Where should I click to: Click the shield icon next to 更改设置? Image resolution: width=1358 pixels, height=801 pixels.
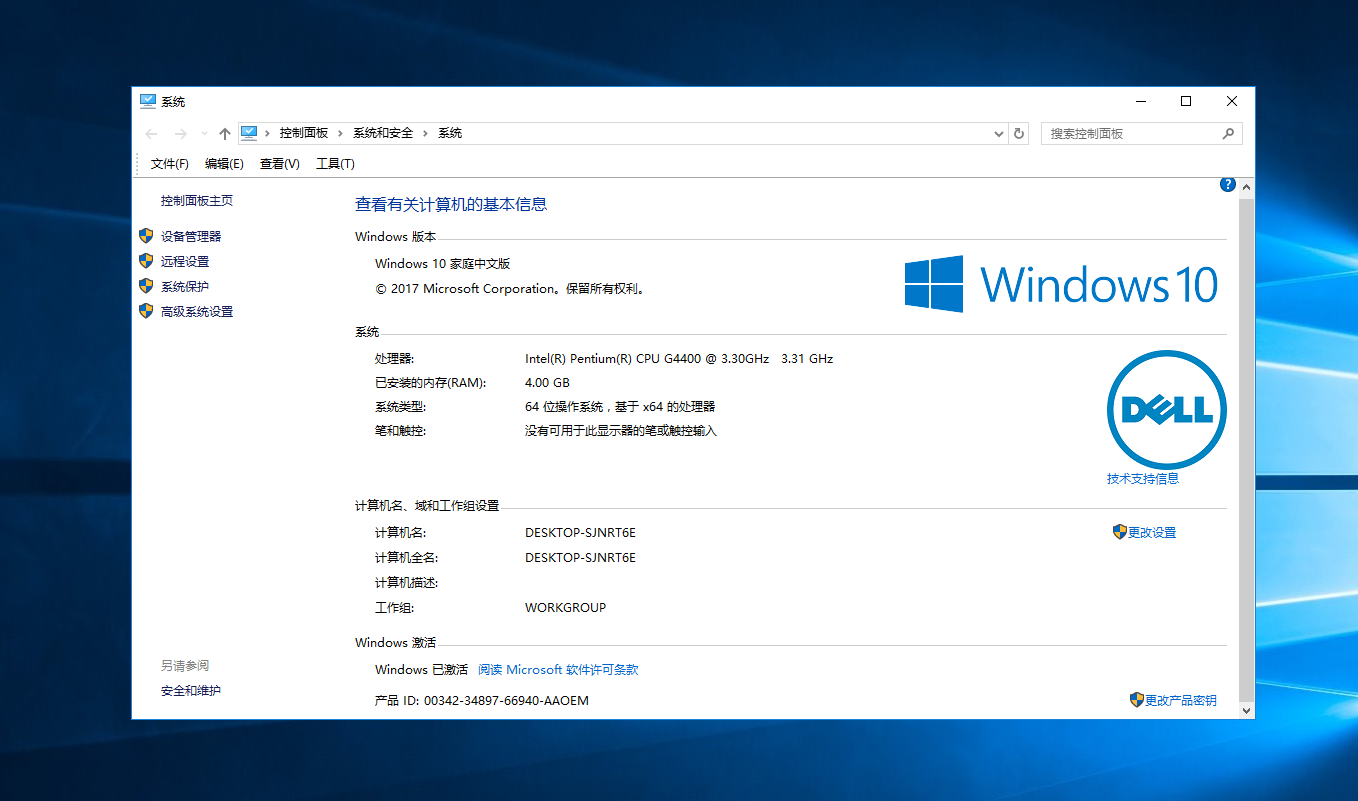(x=1120, y=532)
